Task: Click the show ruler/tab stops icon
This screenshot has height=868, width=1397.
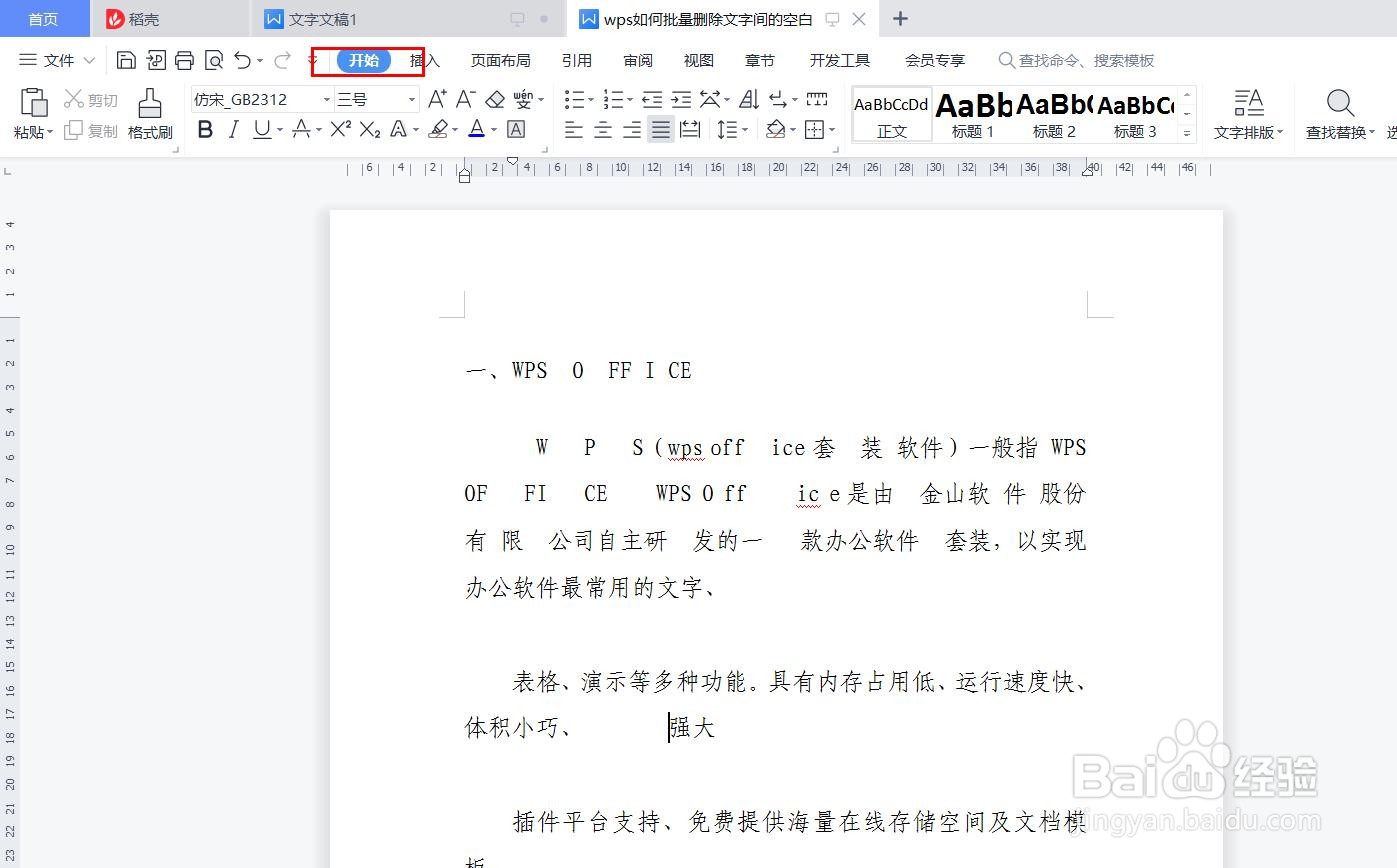Action: [817, 99]
